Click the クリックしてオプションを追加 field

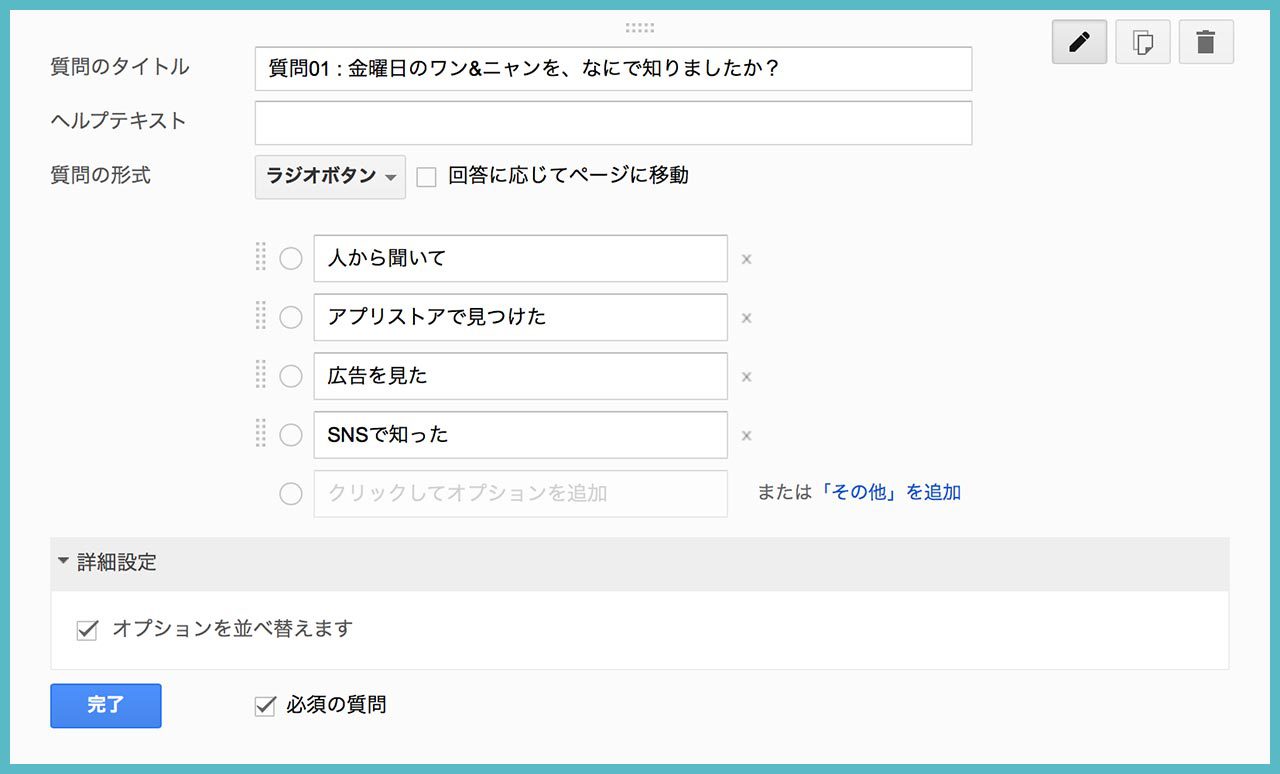(520, 494)
